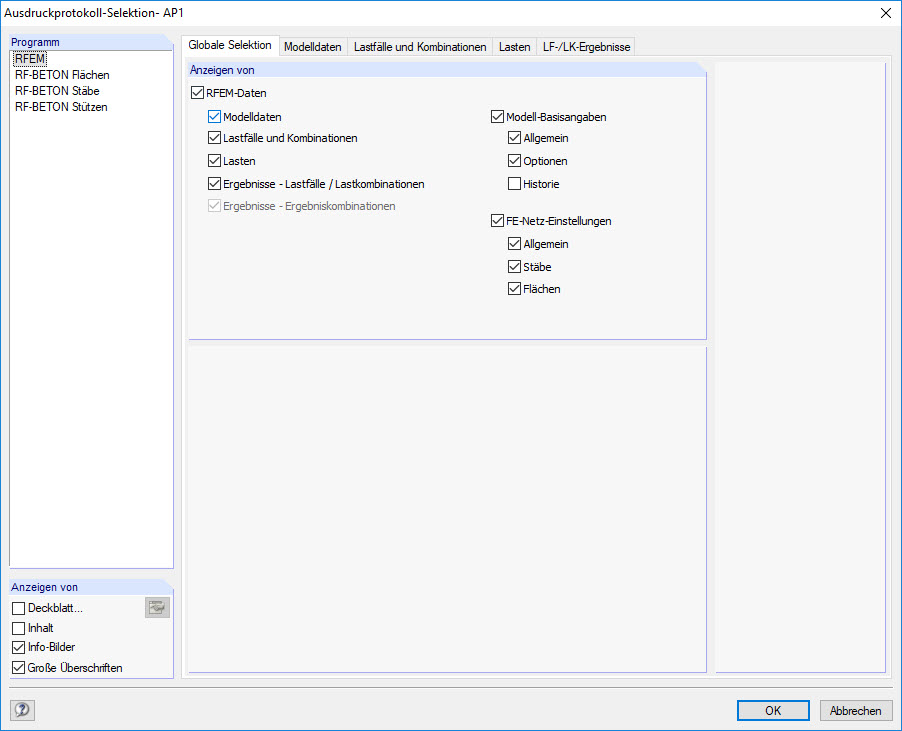Confirm with the OK button
Viewport: 902px width, 731px height.
pyautogui.click(x=773, y=710)
